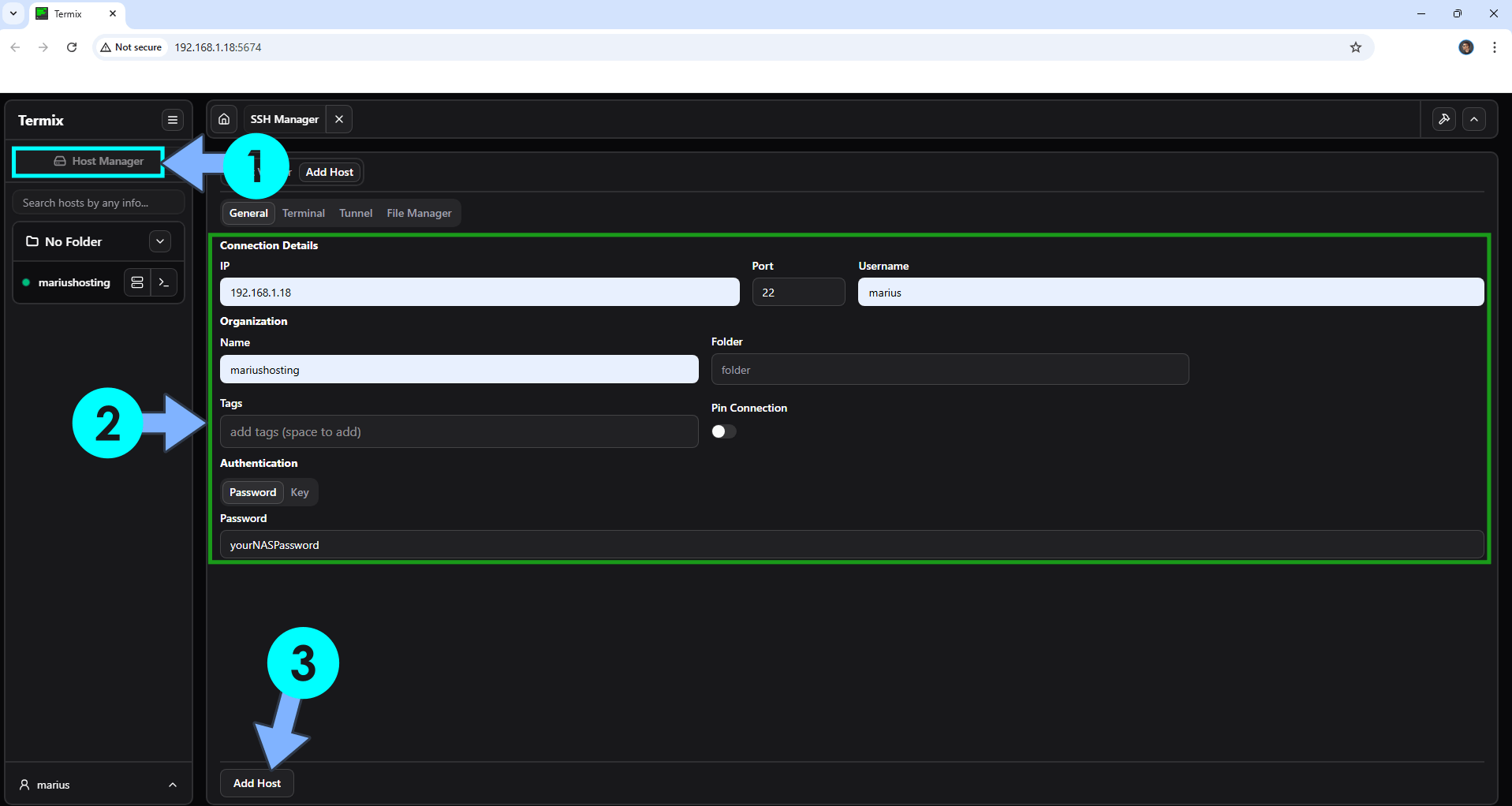The image size is (1512, 806).
Task: Click the Name field
Action: (x=459, y=369)
